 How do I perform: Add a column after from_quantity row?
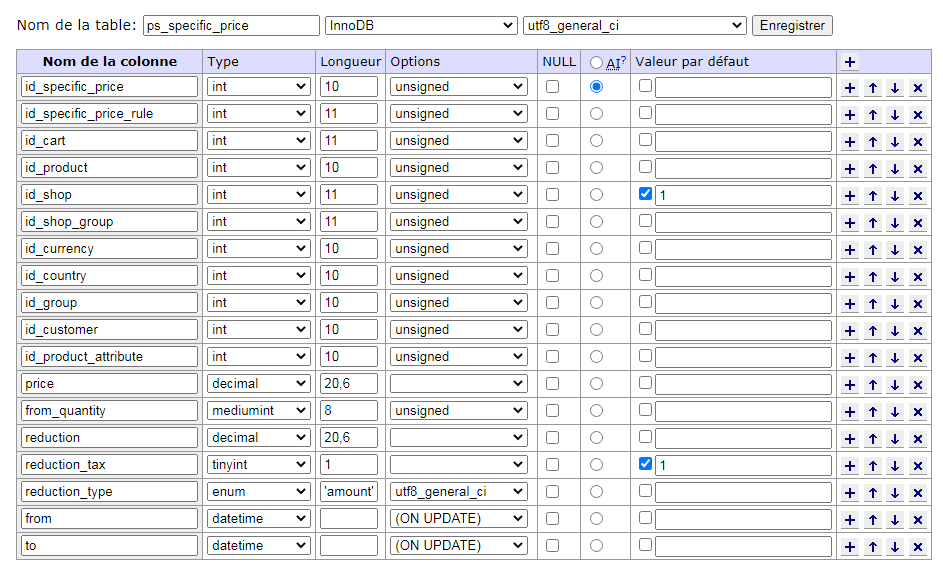pos(849,412)
